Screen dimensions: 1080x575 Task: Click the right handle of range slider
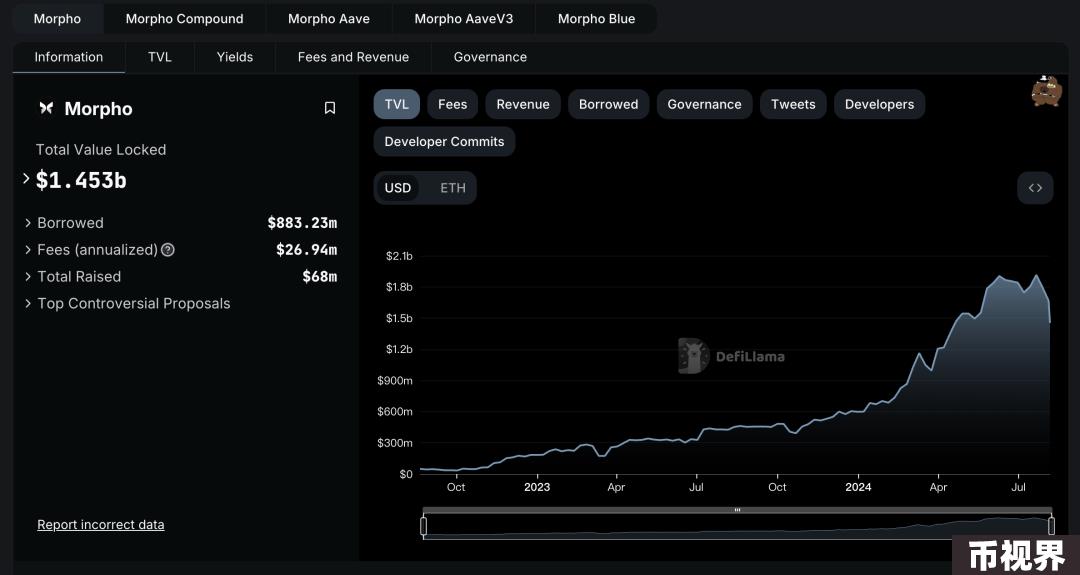coord(1051,526)
